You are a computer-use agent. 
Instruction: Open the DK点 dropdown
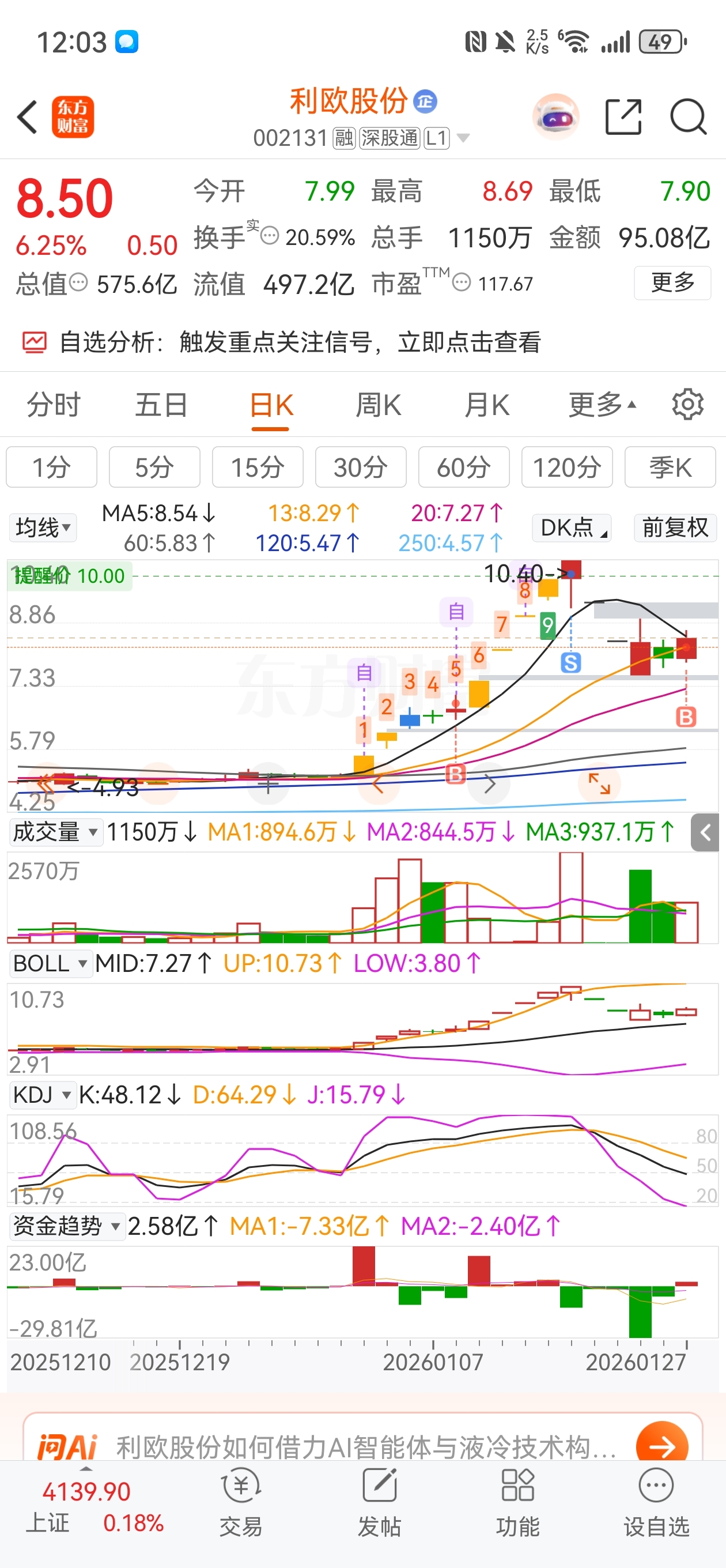pos(572,527)
